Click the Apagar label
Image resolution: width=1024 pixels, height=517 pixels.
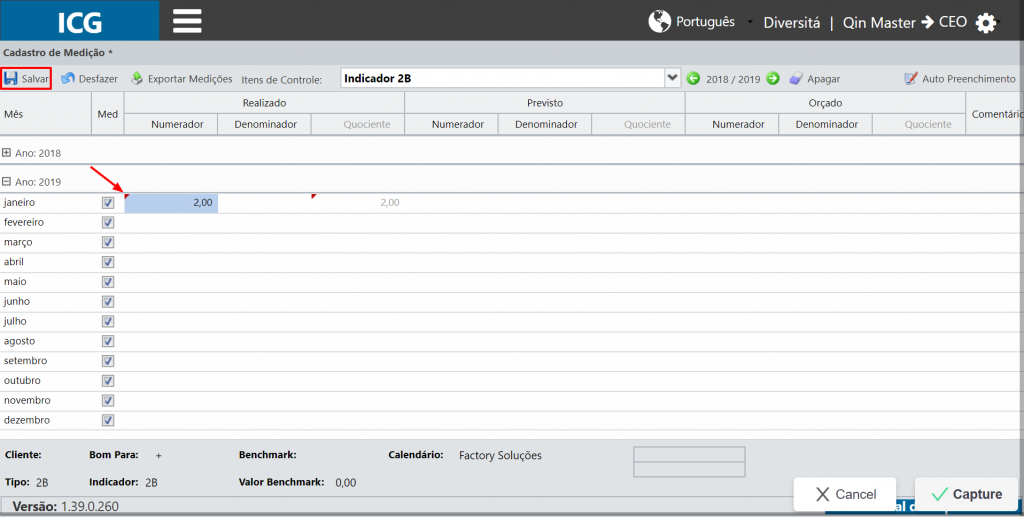click(824, 79)
